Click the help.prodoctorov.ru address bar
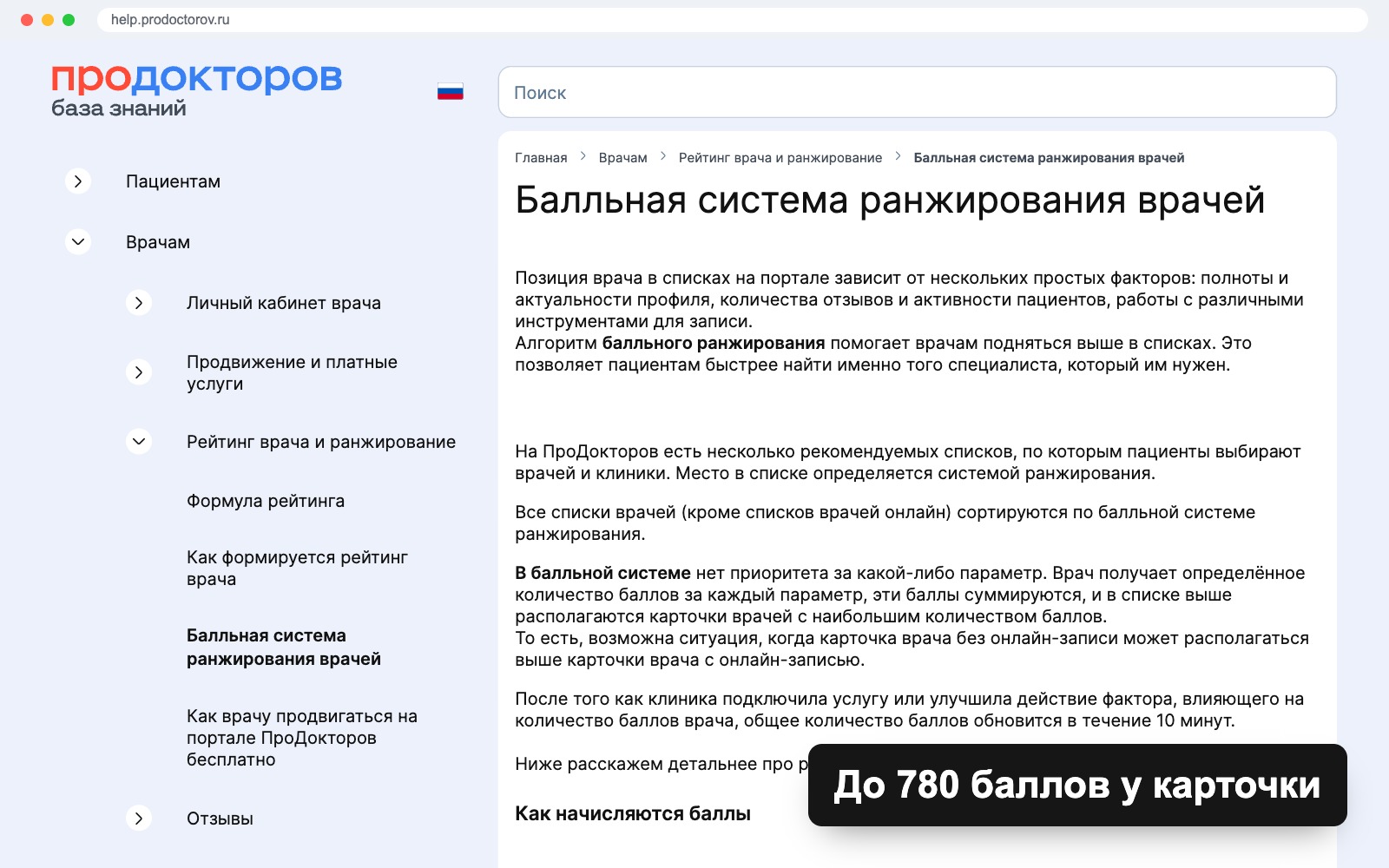The height and width of the screenshot is (868, 1389). (732, 19)
